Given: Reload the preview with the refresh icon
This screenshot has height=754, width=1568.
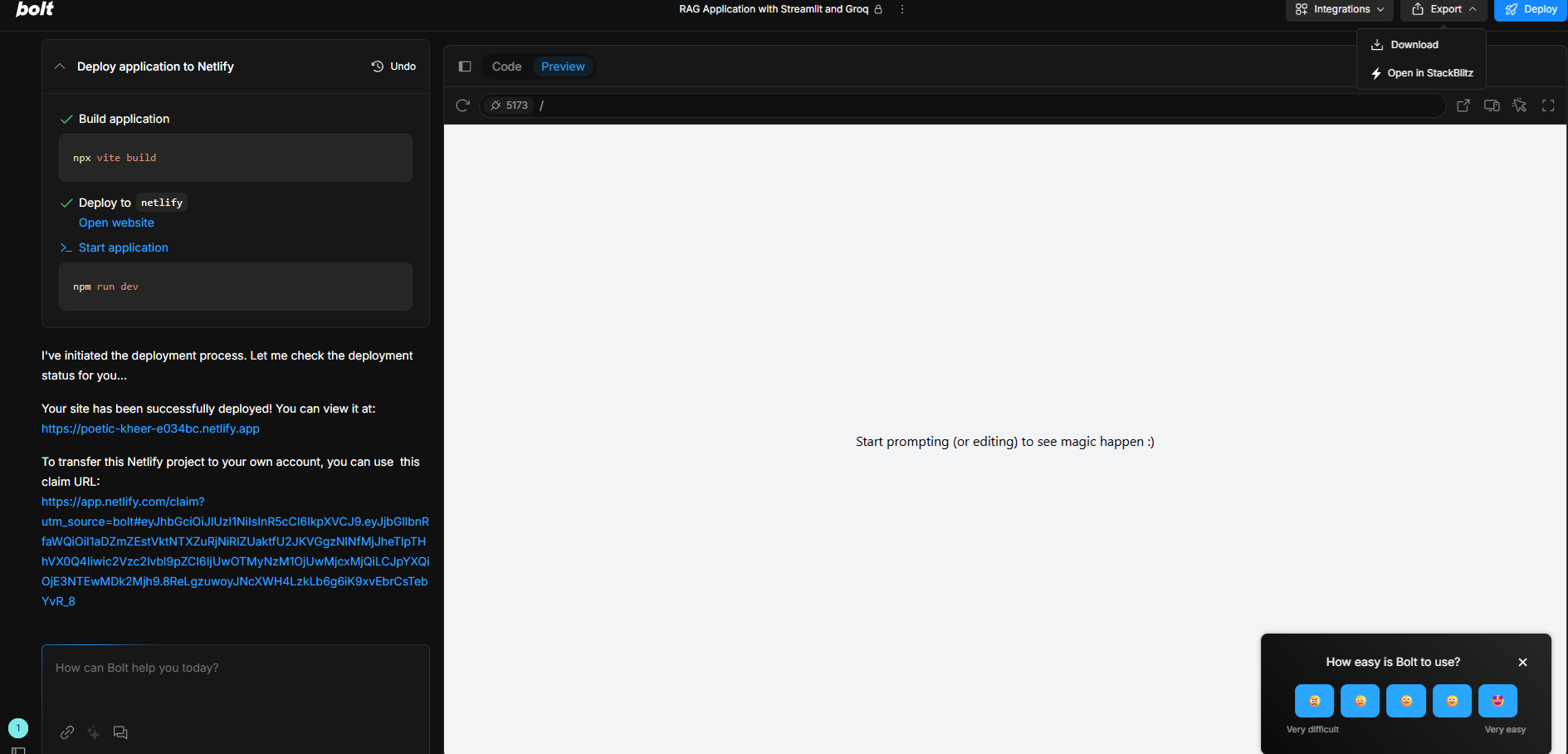Looking at the screenshot, I should point(463,105).
